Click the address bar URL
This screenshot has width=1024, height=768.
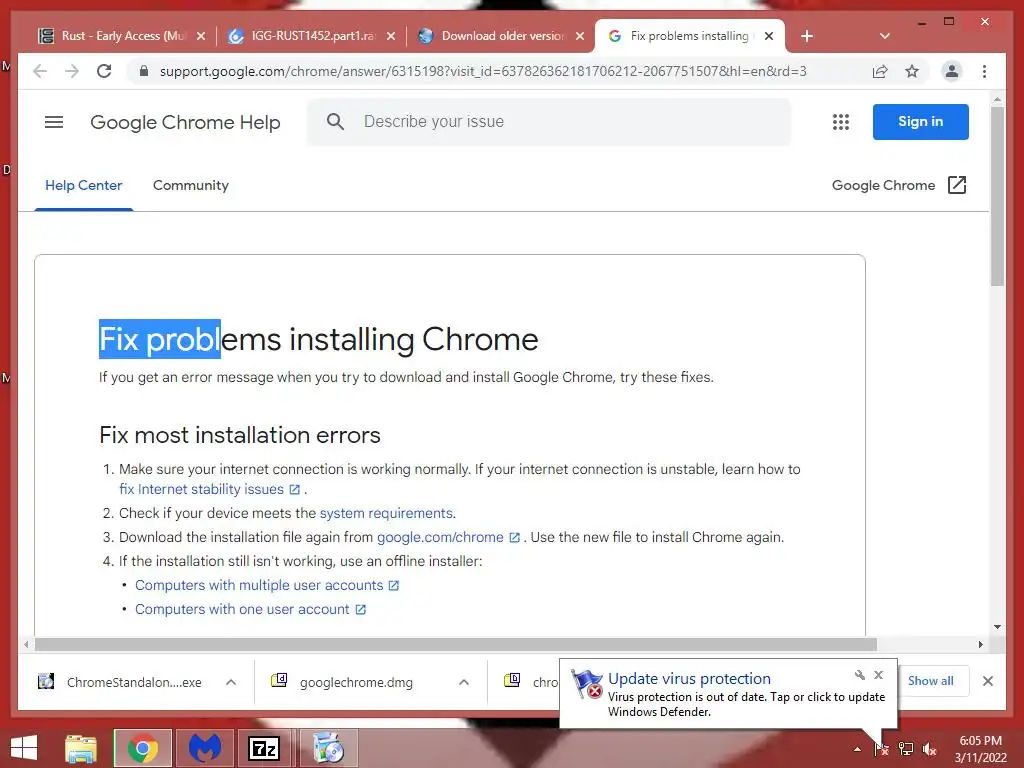click(483, 71)
